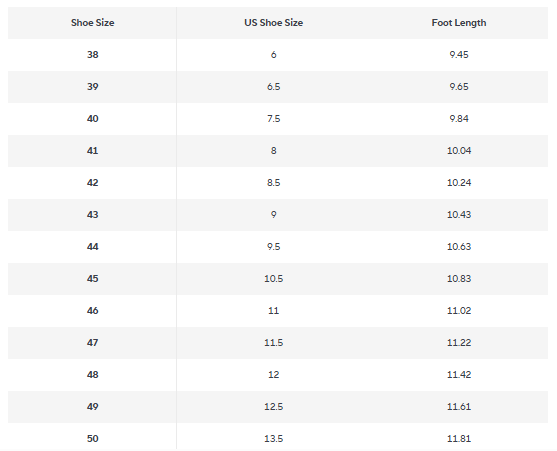Select shoe size 38 cell
The height and width of the screenshot is (451, 557).
(x=92, y=55)
